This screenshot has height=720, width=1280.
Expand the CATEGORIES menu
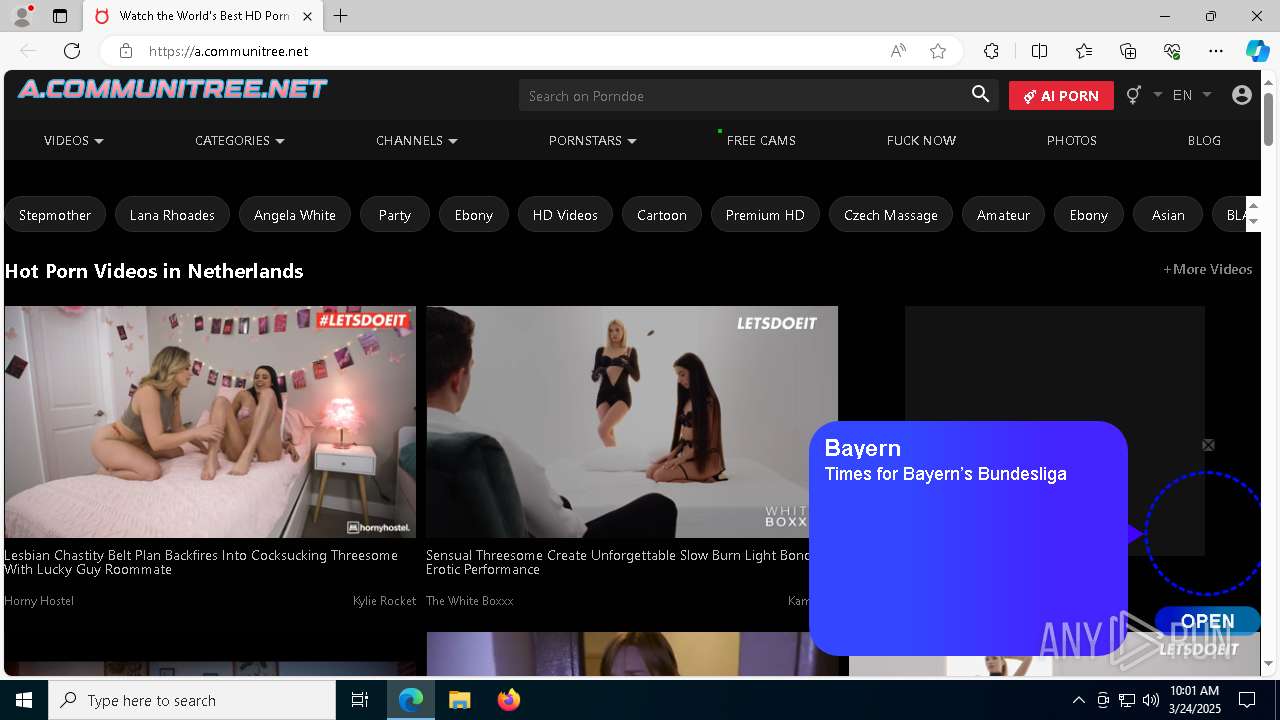pyautogui.click(x=240, y=141)
